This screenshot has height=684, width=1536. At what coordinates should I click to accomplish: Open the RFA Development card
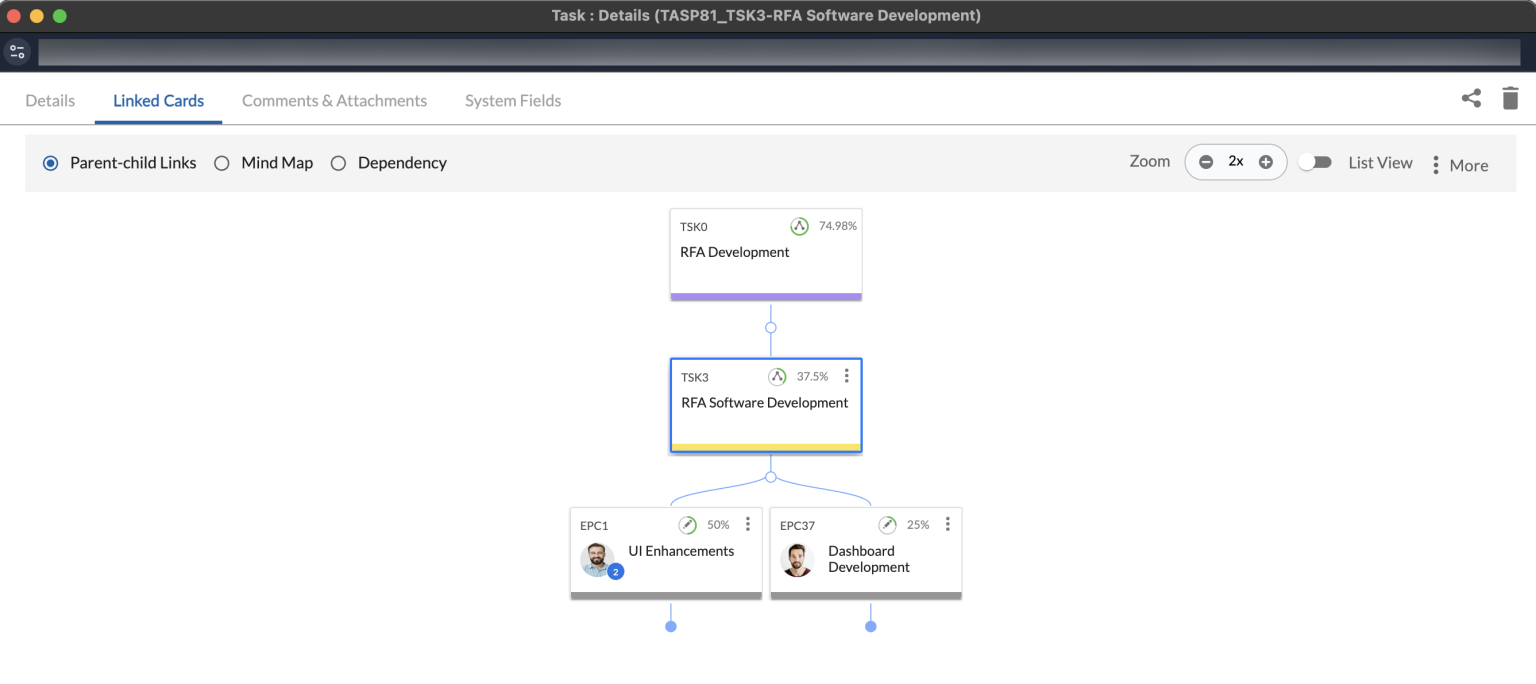[766, 253]
